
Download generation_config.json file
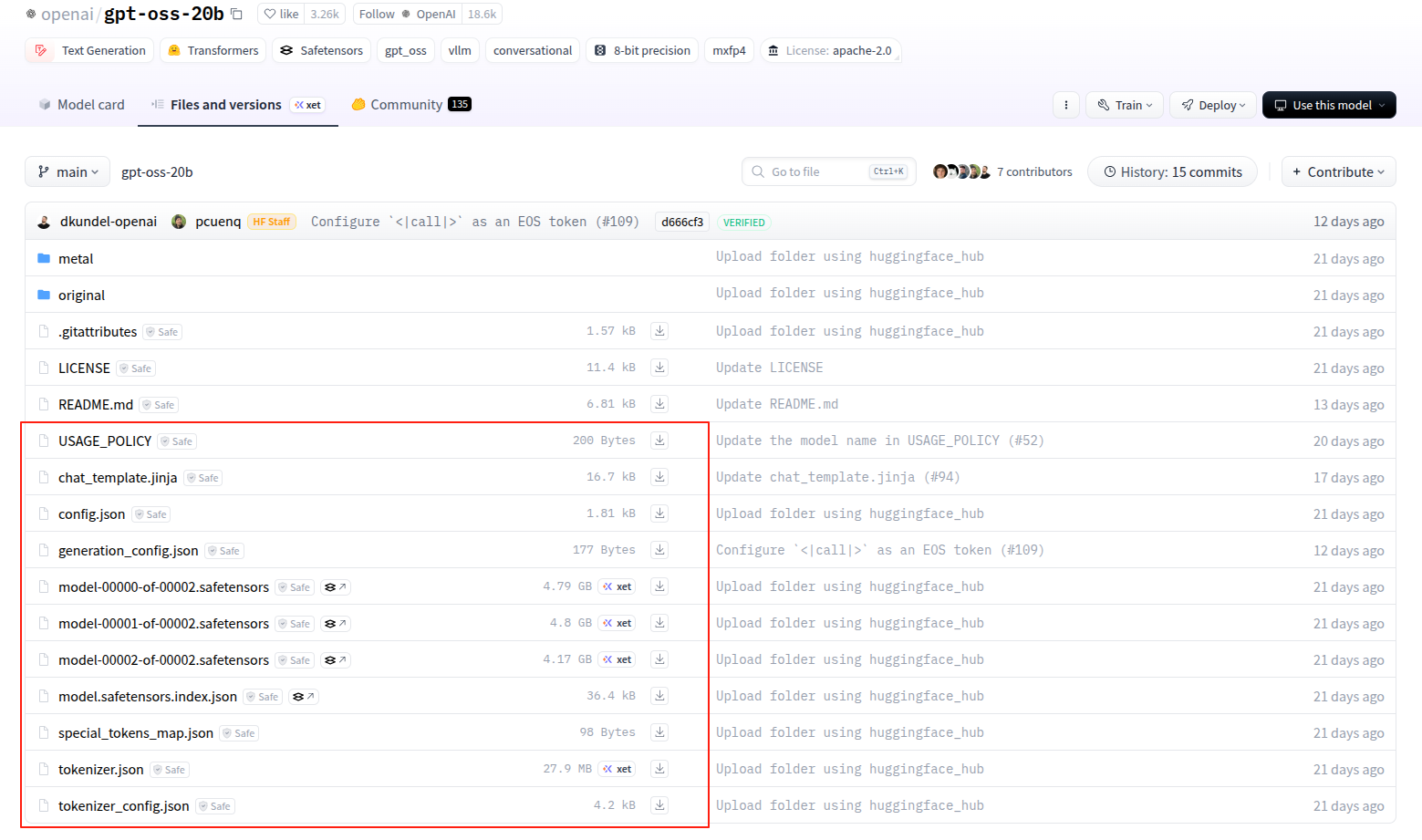[659, 550]
